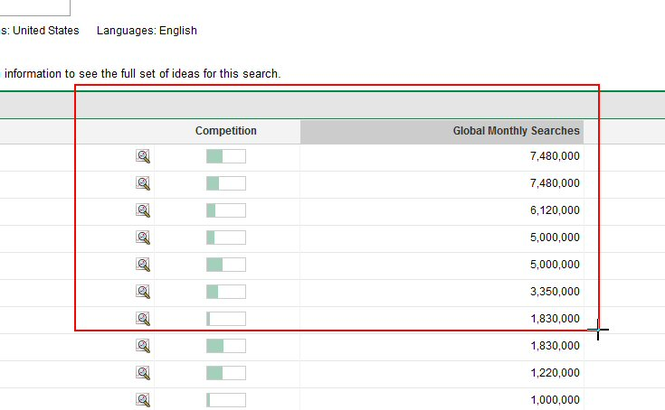
Task: Click magnifier icon in second 1,830,000 row
Action: tap(143, 345)
